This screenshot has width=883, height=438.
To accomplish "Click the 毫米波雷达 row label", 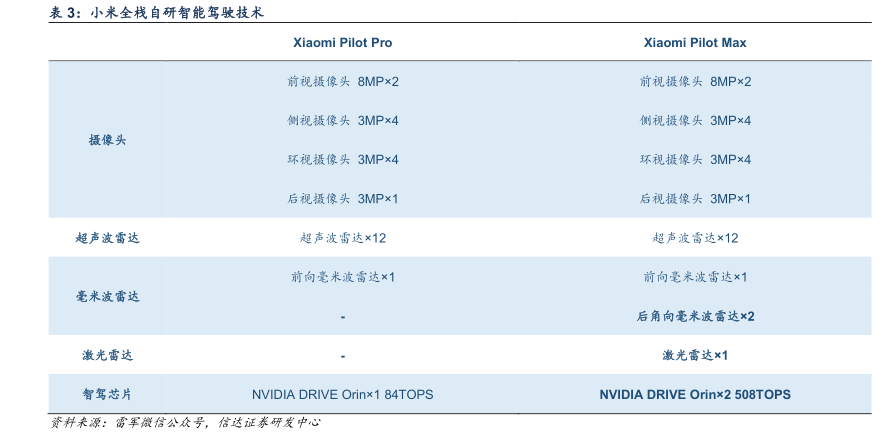I will (108, 297).
